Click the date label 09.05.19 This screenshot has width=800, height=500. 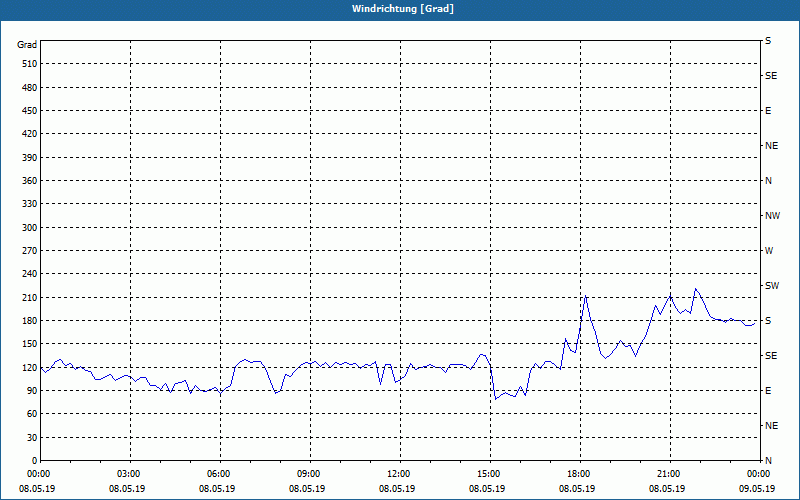(757, 488)
